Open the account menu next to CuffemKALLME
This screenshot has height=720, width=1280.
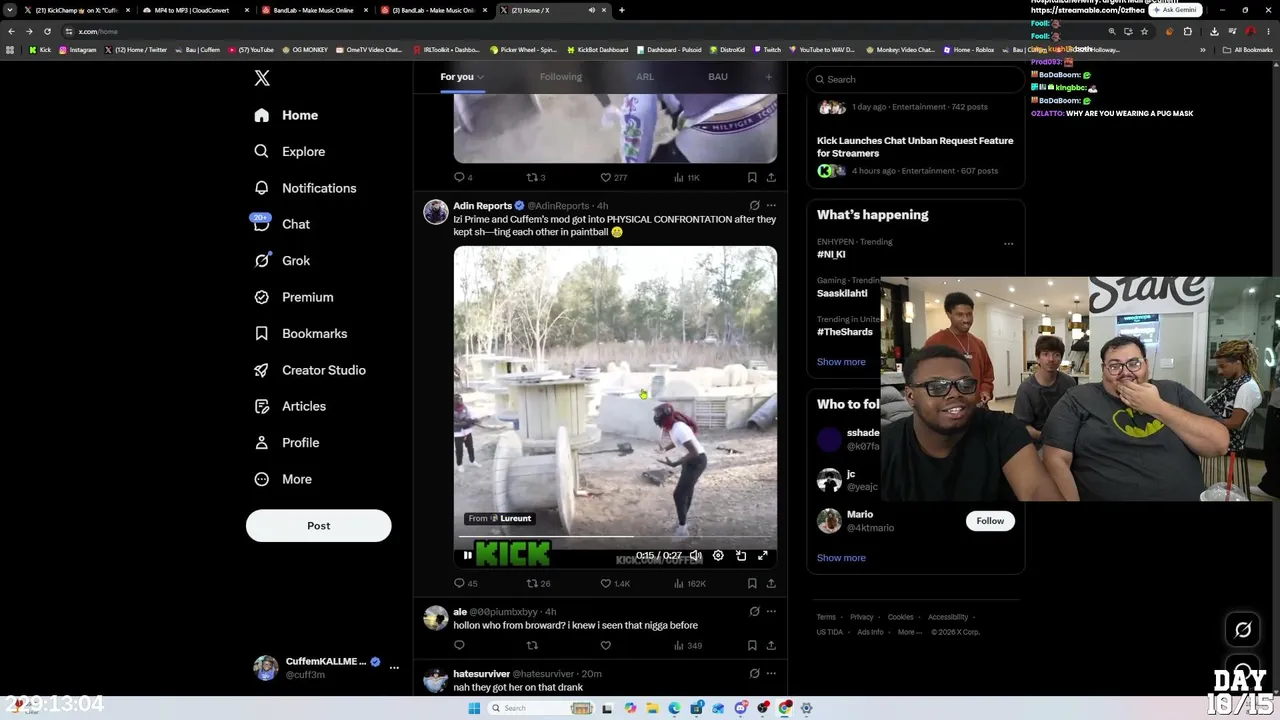(394, 667)
